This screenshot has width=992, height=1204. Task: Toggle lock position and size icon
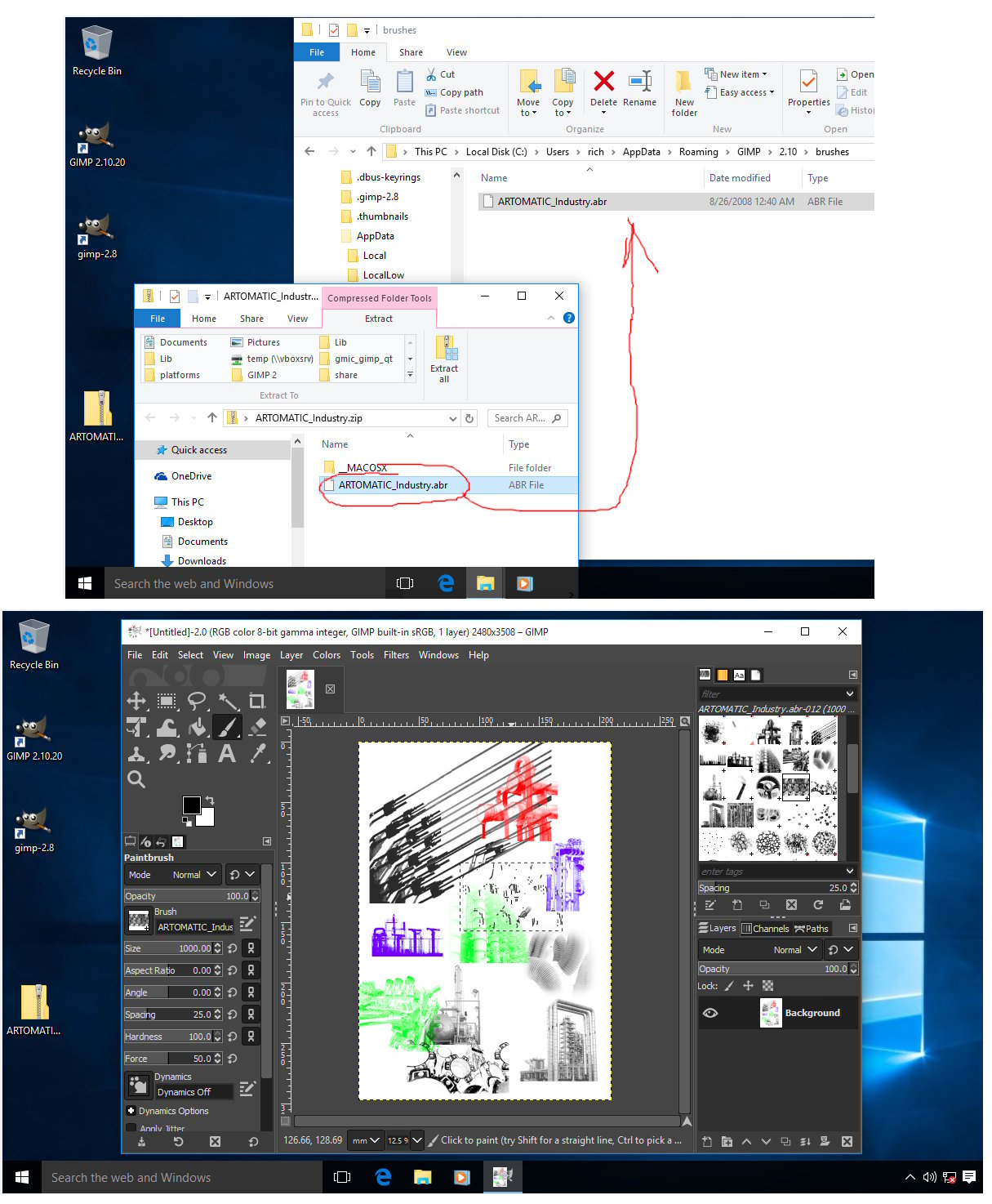[x=748, y=986]
